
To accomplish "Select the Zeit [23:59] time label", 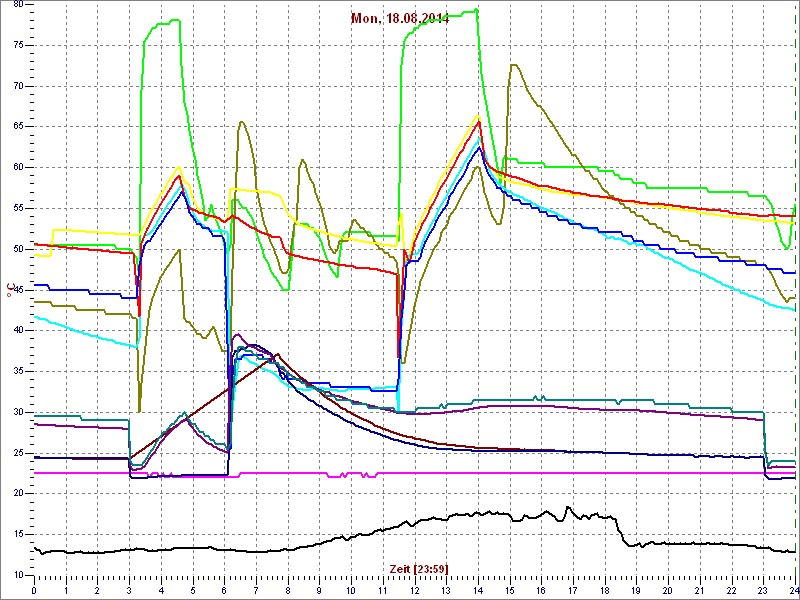I will point(419,568).
